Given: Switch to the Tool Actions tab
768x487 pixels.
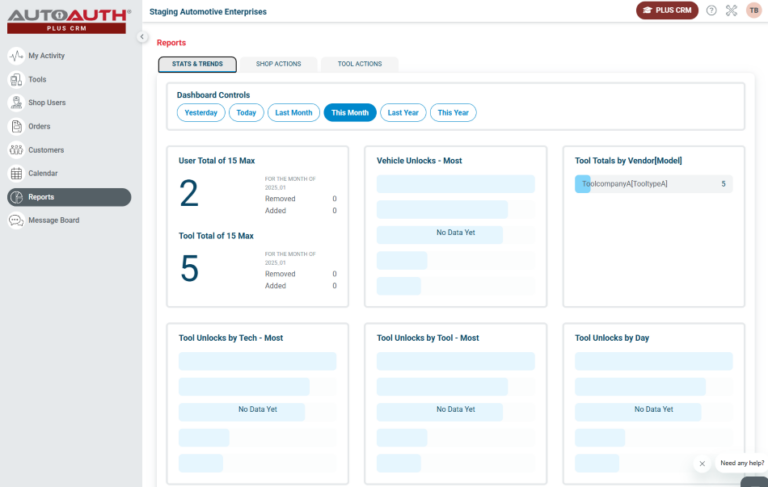Looking at the screenshot, I should coord(360,64).
